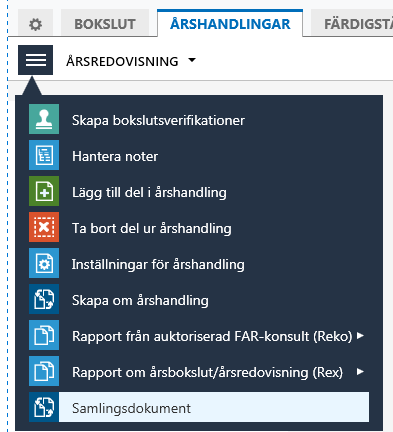393x432 pixels.
Task: Open Rapport från auktoriserad FAR-konsult (Reko)
Action: (212, 337)
